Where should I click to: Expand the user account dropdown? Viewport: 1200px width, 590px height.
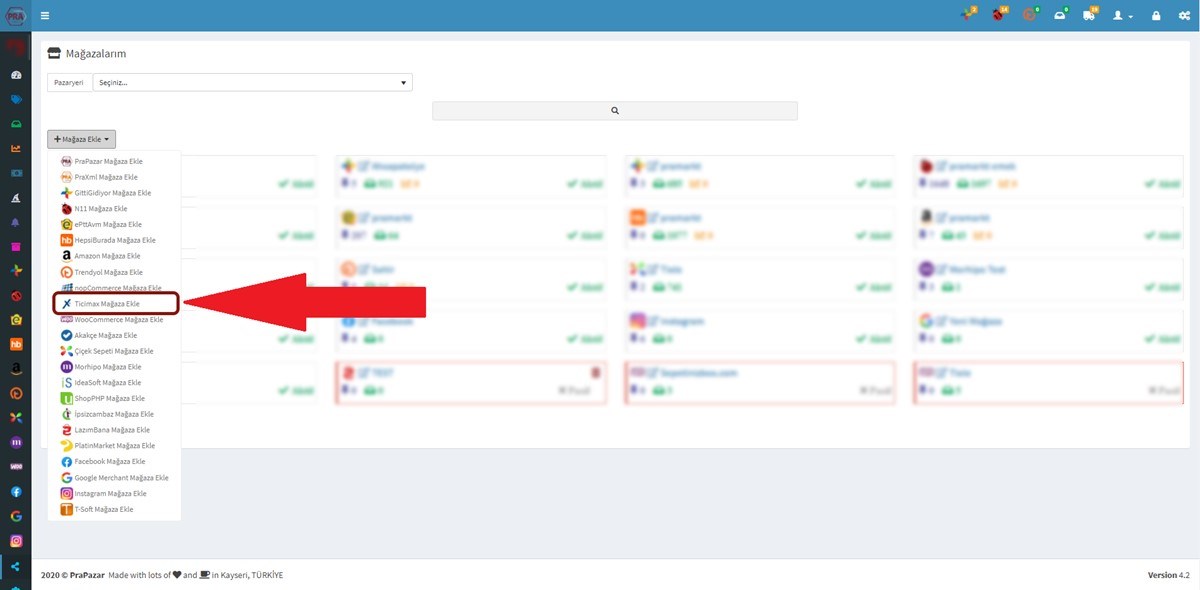1125,16
